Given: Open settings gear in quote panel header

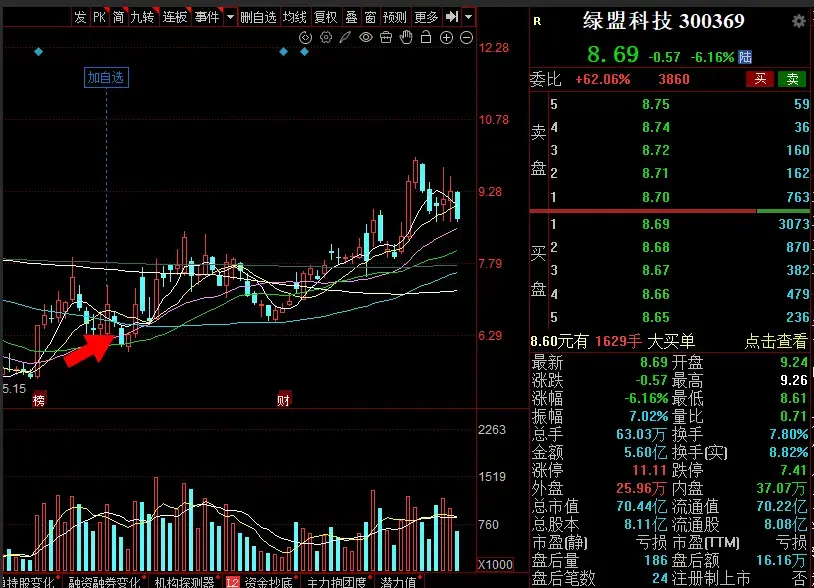Looking at the screenshot, I should (x=799, y=21).
